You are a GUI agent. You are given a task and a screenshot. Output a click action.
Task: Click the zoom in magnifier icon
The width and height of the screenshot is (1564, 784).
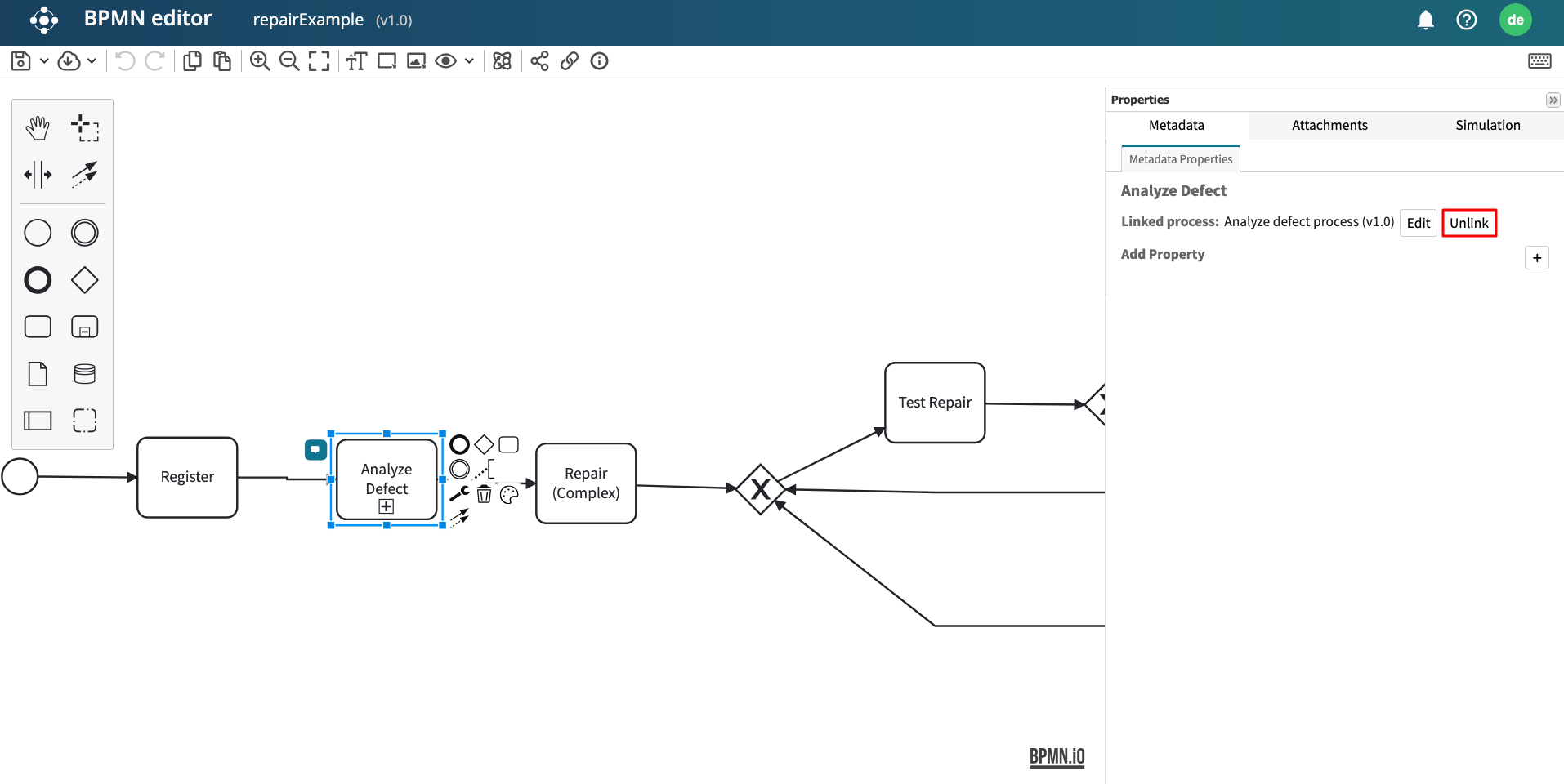(x=260, y=61)
